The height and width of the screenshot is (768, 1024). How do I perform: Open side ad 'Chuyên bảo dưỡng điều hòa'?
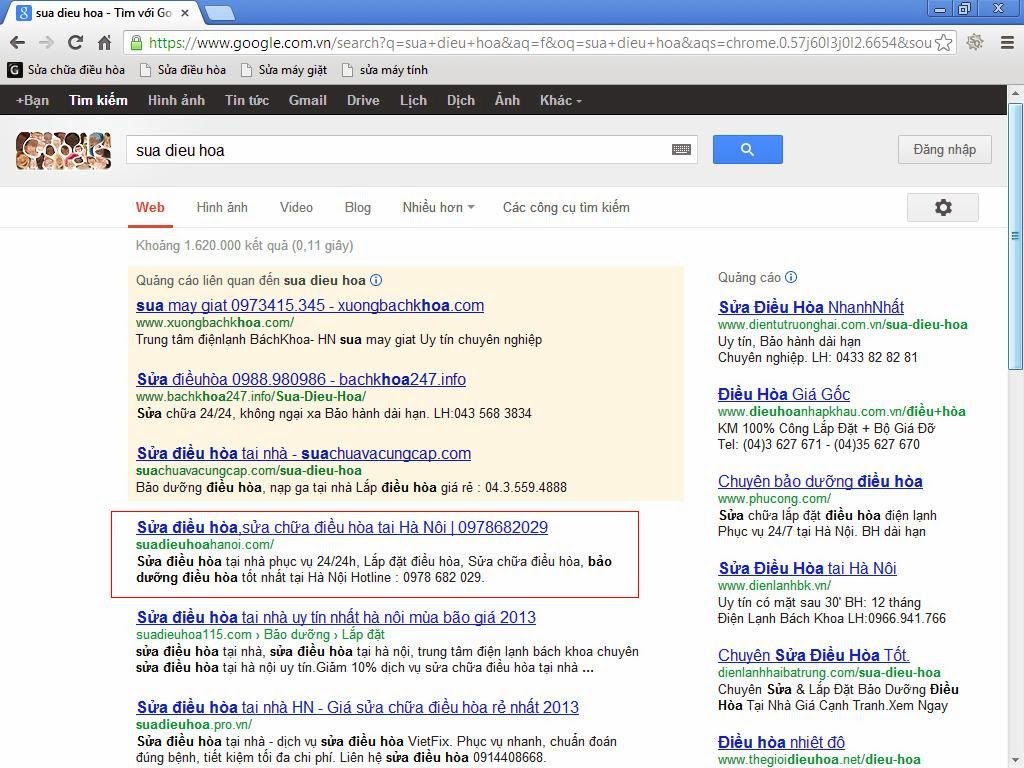(x=820, y=481)
